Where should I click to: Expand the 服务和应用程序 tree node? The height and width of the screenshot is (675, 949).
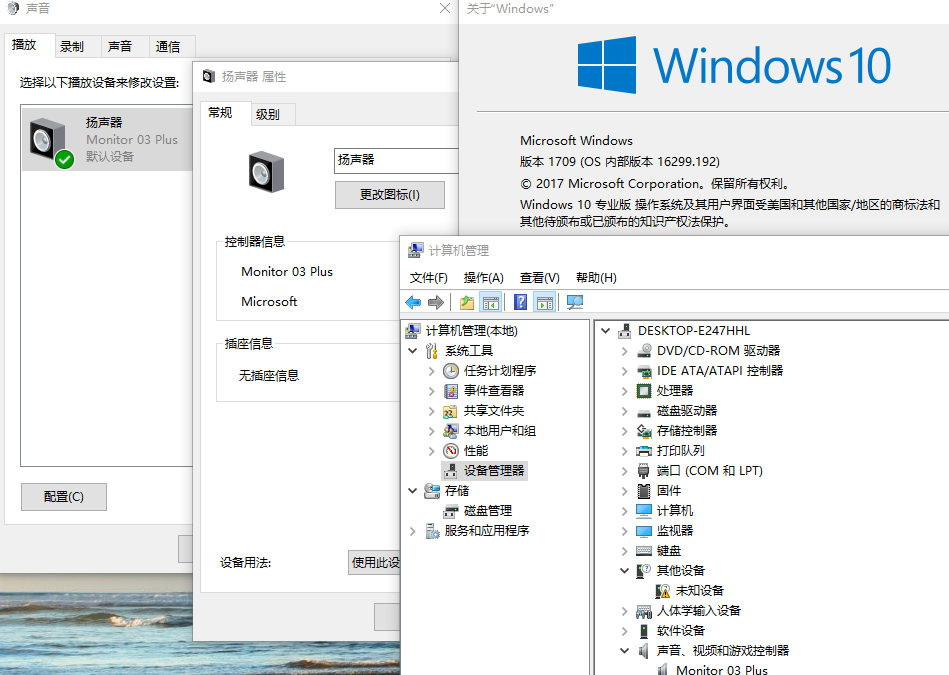coord(413,531)
